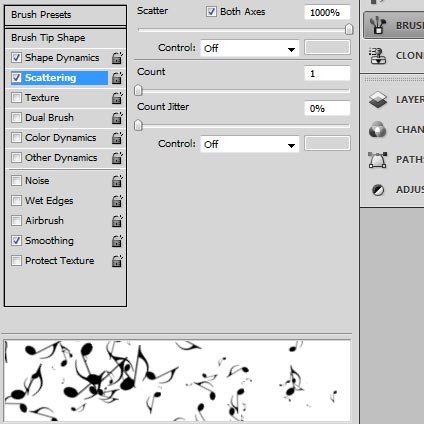Viewport: 424px width, 424px height.
Task: Click the Count value field
Action: tap(327, 73)
